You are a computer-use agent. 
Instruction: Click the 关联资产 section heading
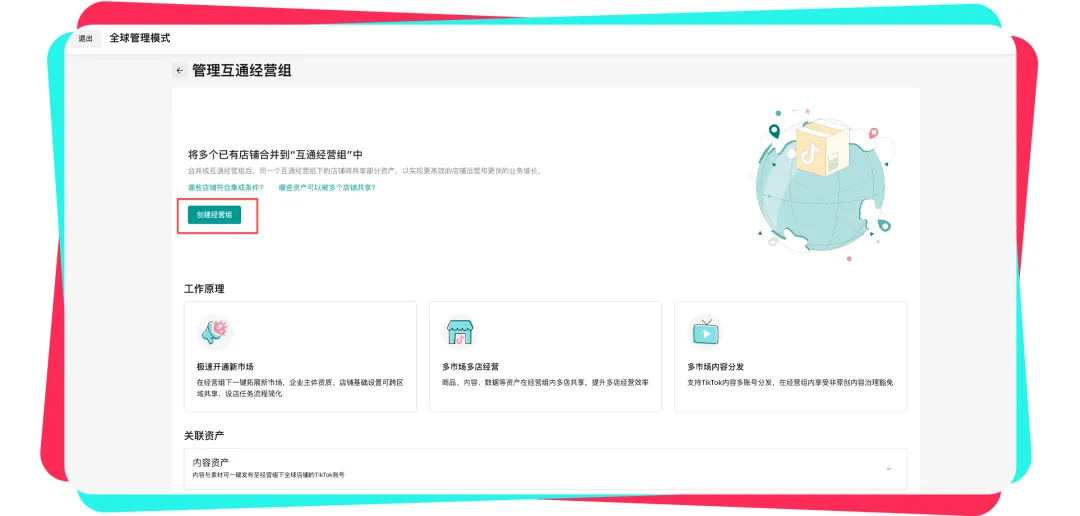[204, 435]
